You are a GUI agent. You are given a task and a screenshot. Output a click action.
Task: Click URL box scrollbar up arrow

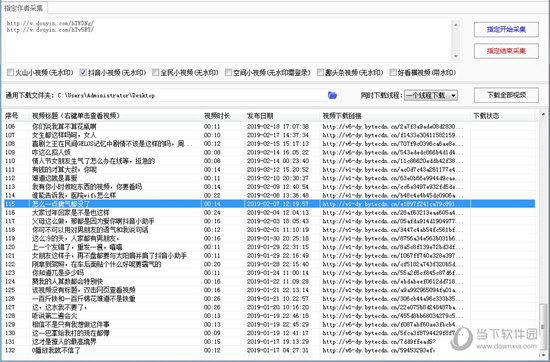coord(456,25)
